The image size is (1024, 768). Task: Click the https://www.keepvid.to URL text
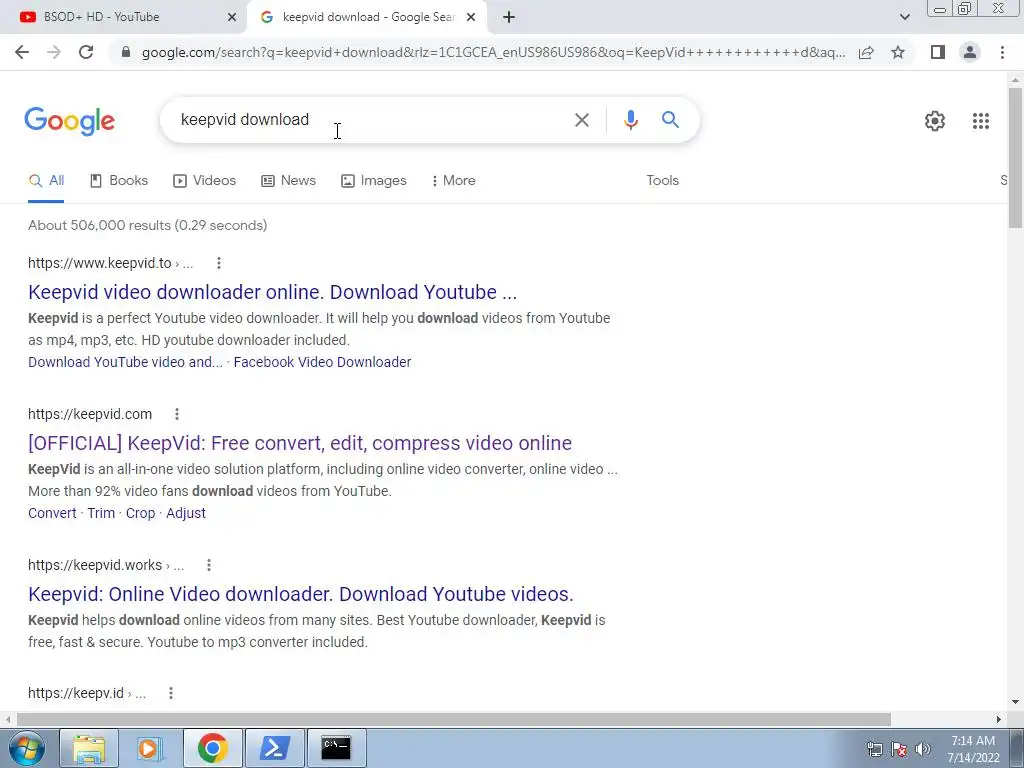(x=100, y=263)
